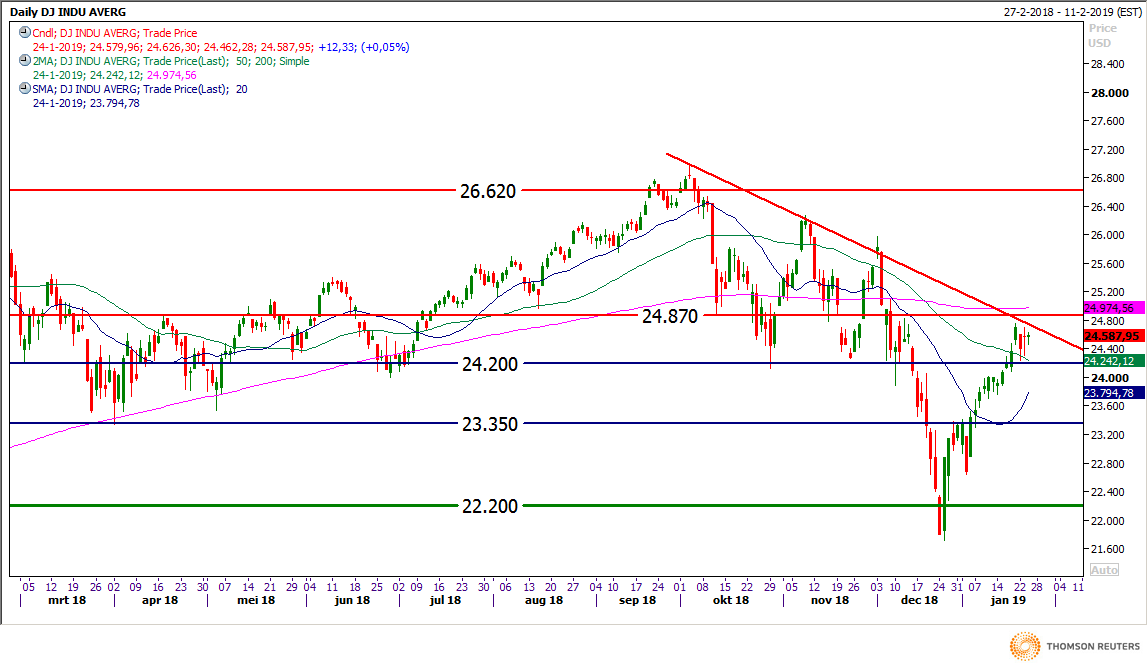Image resolution: width=1148 pixels, height=665 pixels.
Task: Click the blue 23.794,78 price tag
Action: click(x=1111, y=393)
